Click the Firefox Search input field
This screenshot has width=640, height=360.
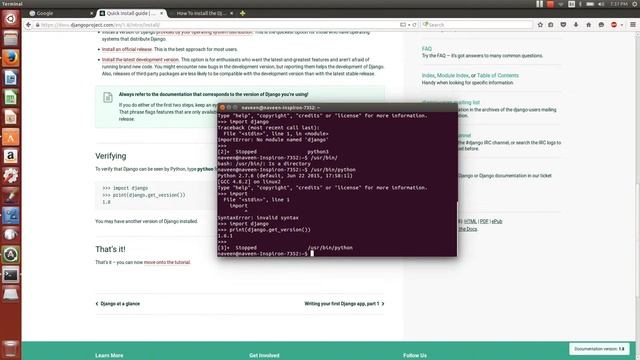[x=477, y=25]
